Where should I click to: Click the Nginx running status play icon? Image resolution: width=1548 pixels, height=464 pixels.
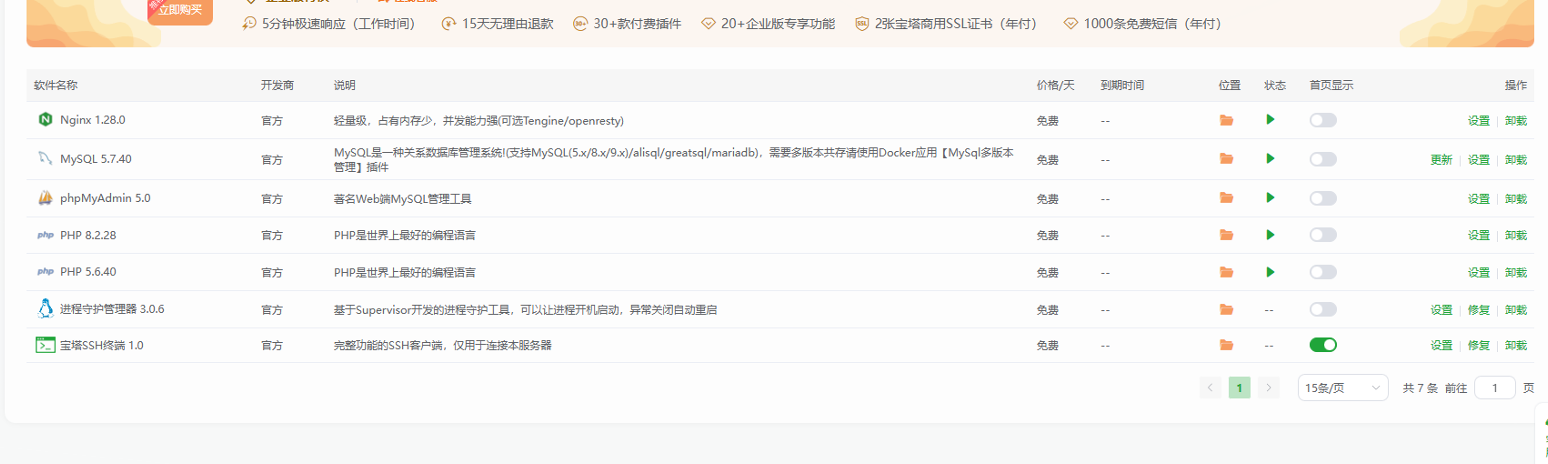1270,119
